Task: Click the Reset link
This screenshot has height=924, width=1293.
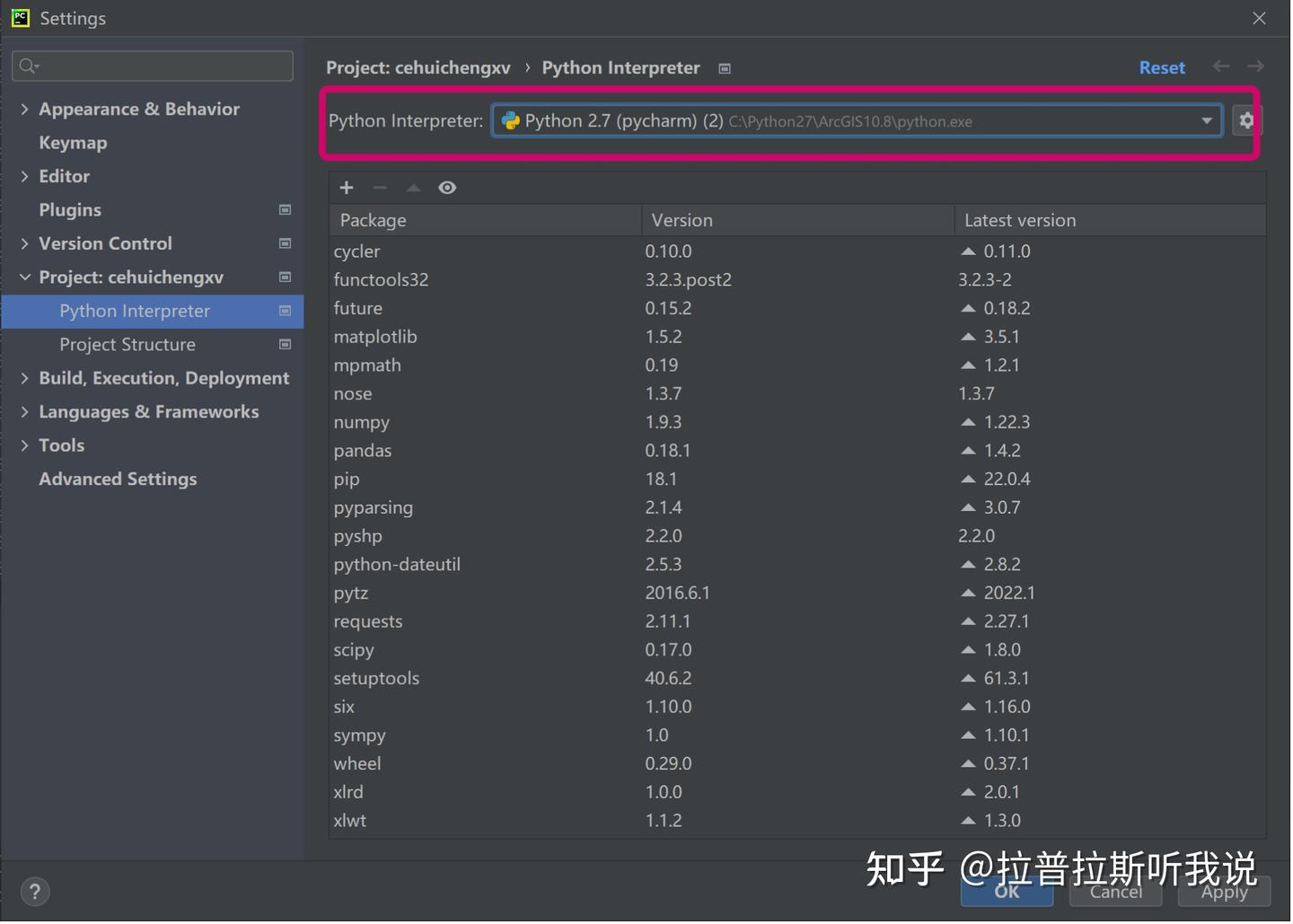Action: [1161, 66]
